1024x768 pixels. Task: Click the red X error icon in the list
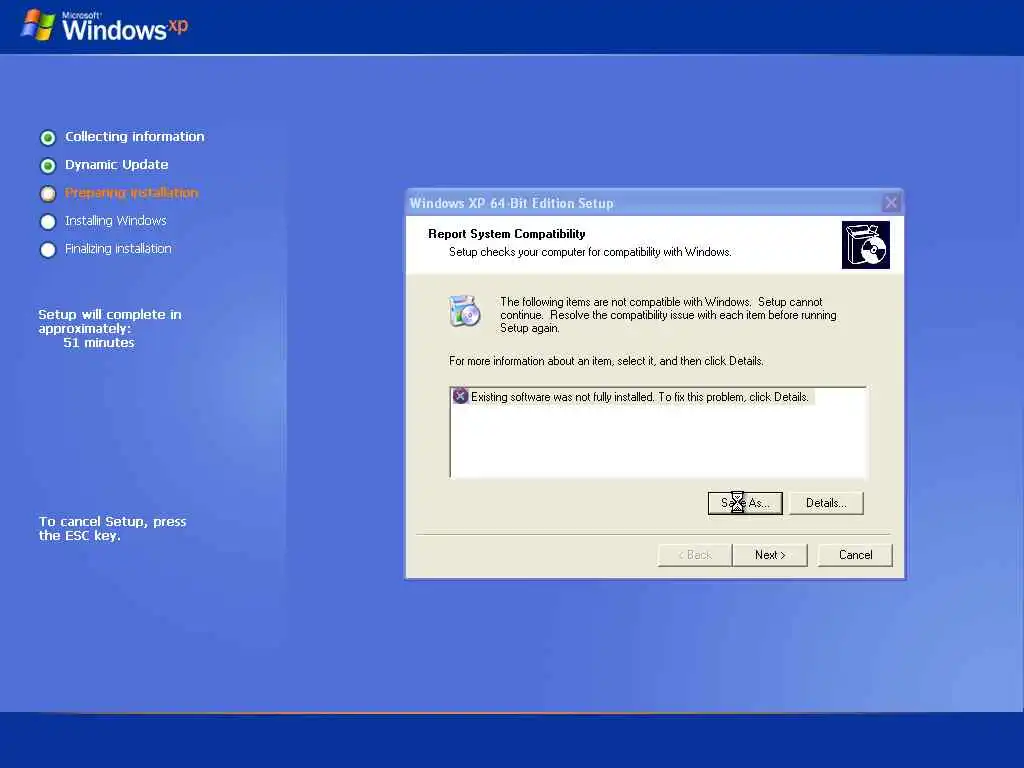(x=460, y=396)
